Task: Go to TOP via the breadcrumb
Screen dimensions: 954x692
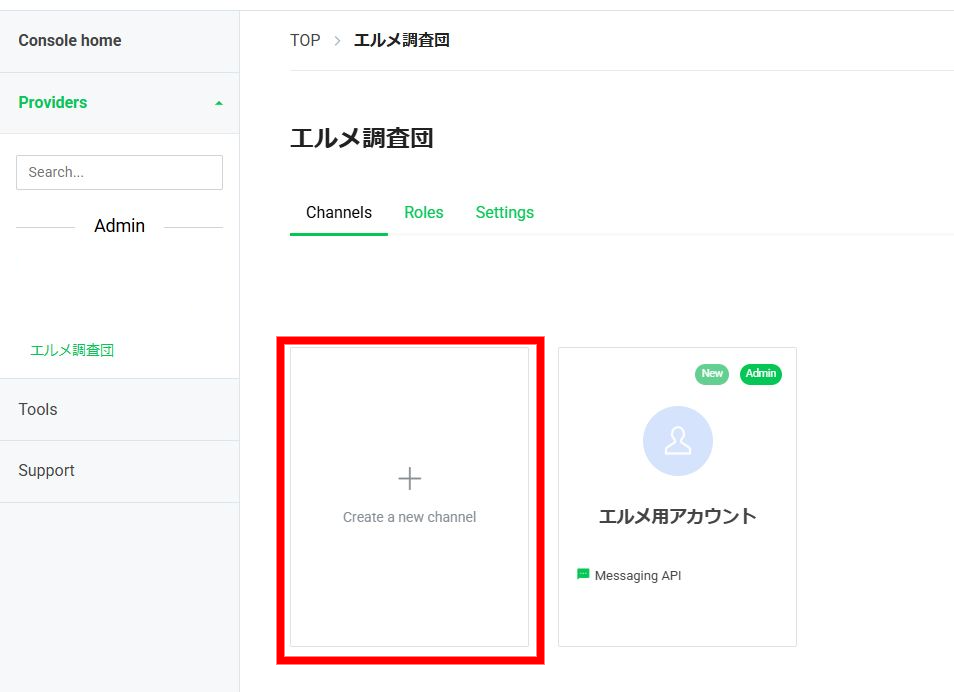Action: [x=305, y=41]
